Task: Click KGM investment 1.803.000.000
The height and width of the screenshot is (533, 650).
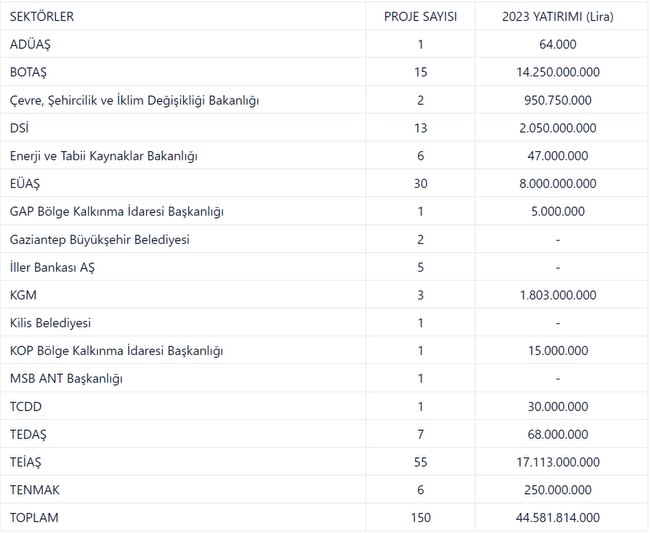Action: tap(558, 295)
